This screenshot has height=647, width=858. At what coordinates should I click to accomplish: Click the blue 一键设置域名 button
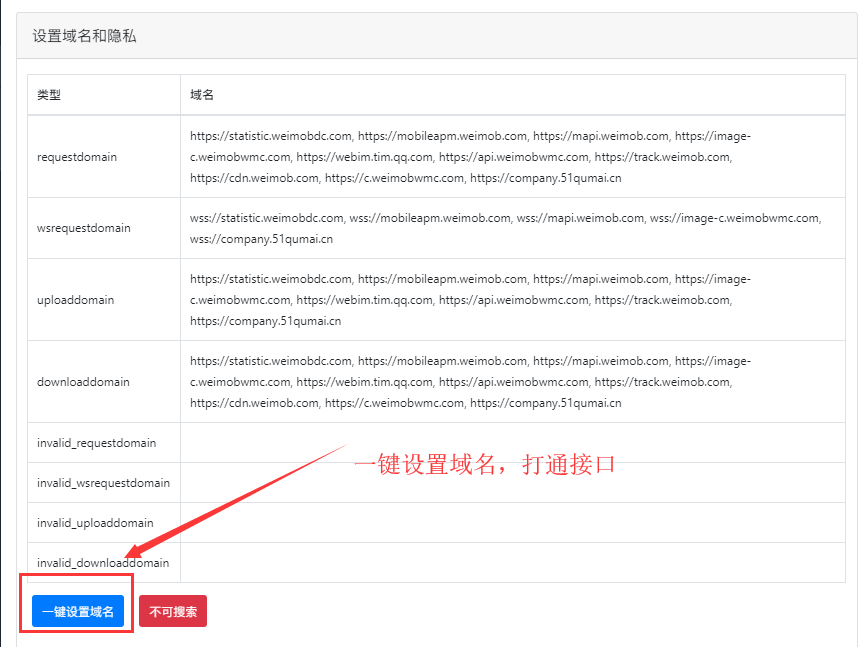[x=78, y=611]
